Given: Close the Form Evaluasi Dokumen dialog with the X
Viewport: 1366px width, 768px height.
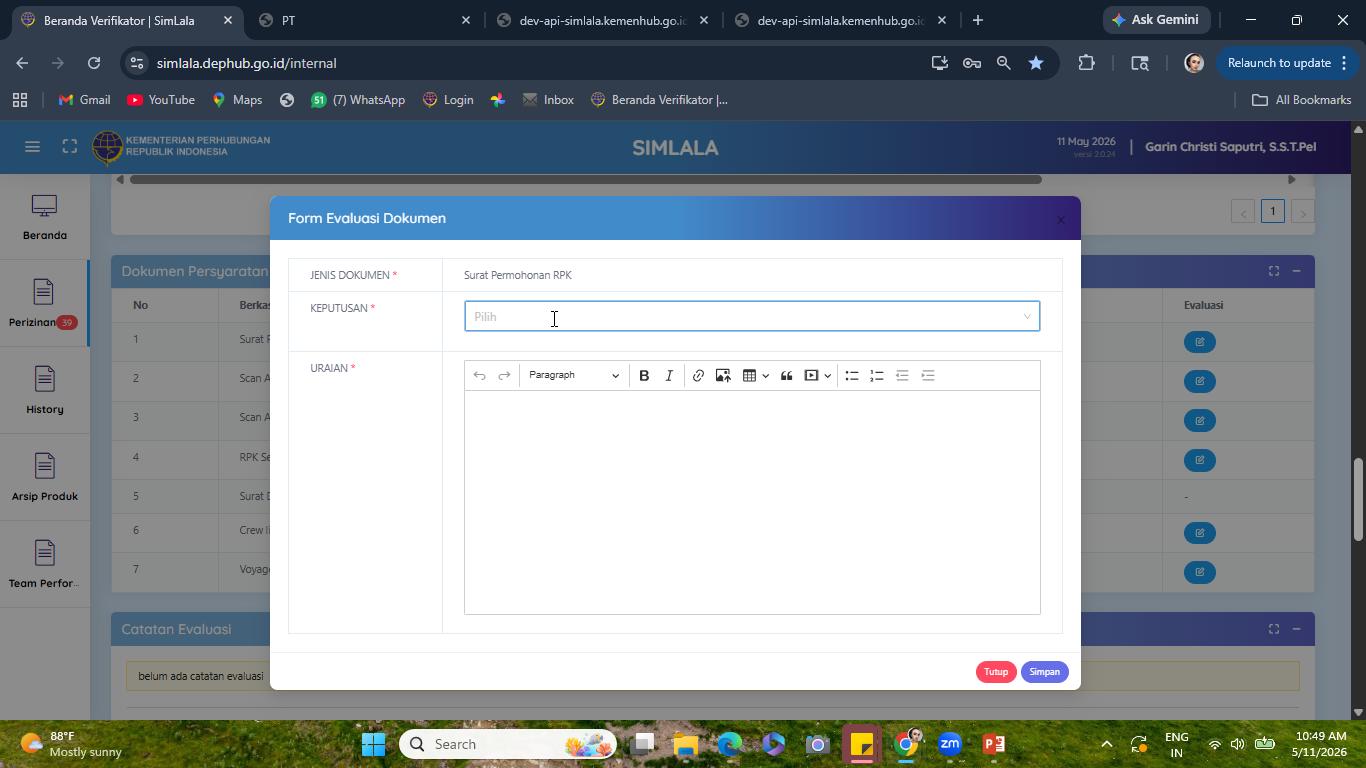Looking at the screenshot, I should pos(1061,220).
